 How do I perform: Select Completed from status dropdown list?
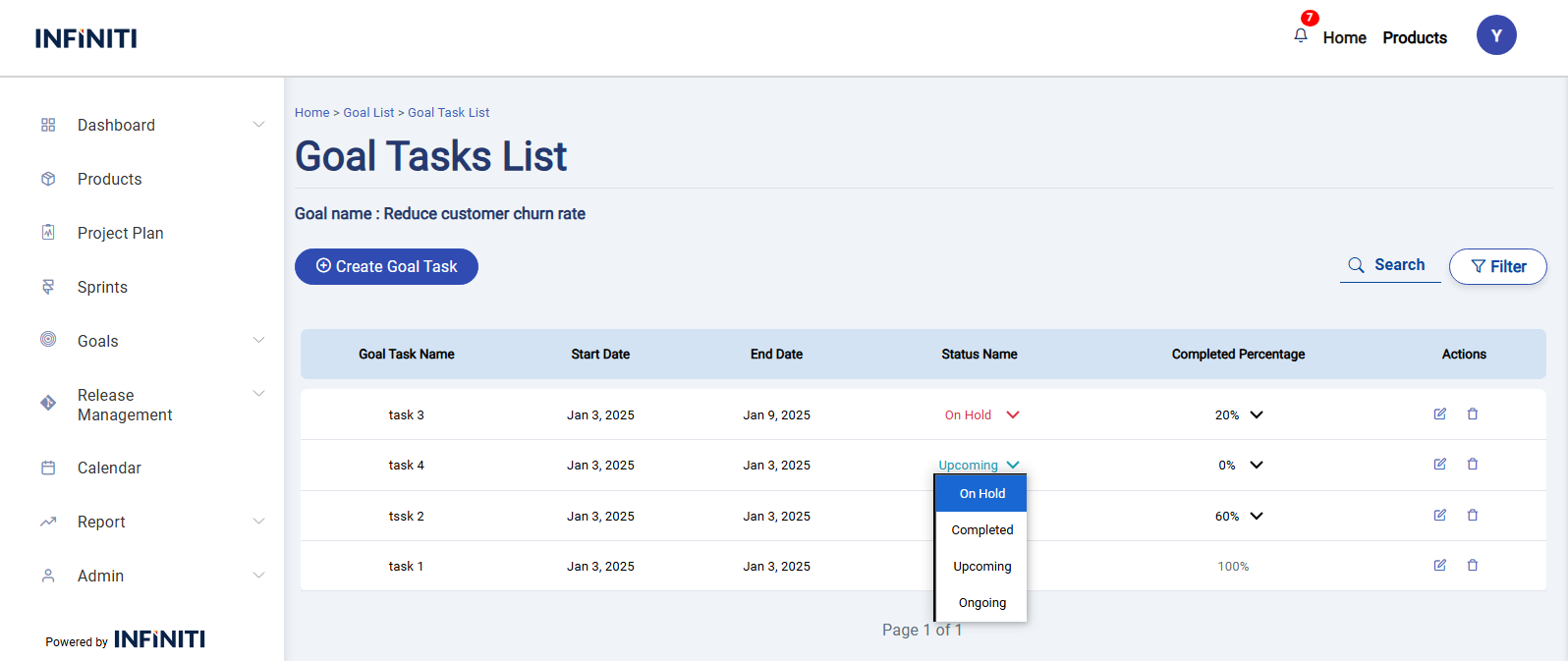tap(981, 530)
